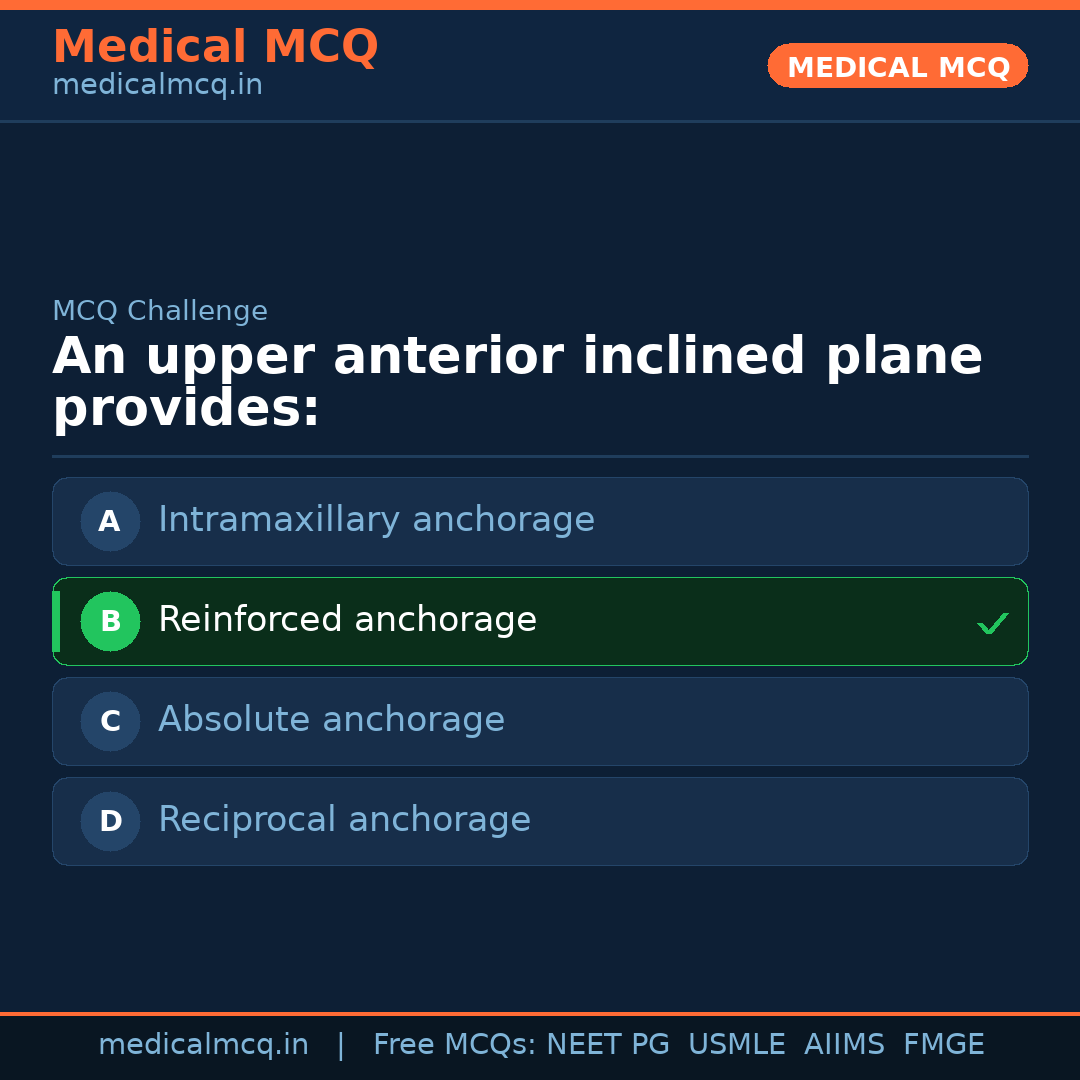1080x1080 pixels.
Task: Click the FMGE footer label
Action: click(x=943, y=1045)
